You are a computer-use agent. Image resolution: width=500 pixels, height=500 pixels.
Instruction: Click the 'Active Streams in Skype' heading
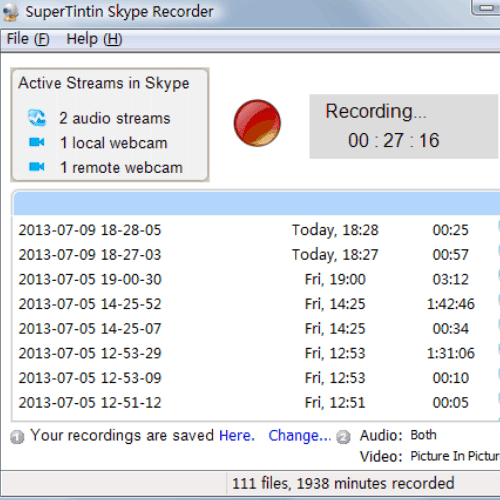(x=104, y=83)
